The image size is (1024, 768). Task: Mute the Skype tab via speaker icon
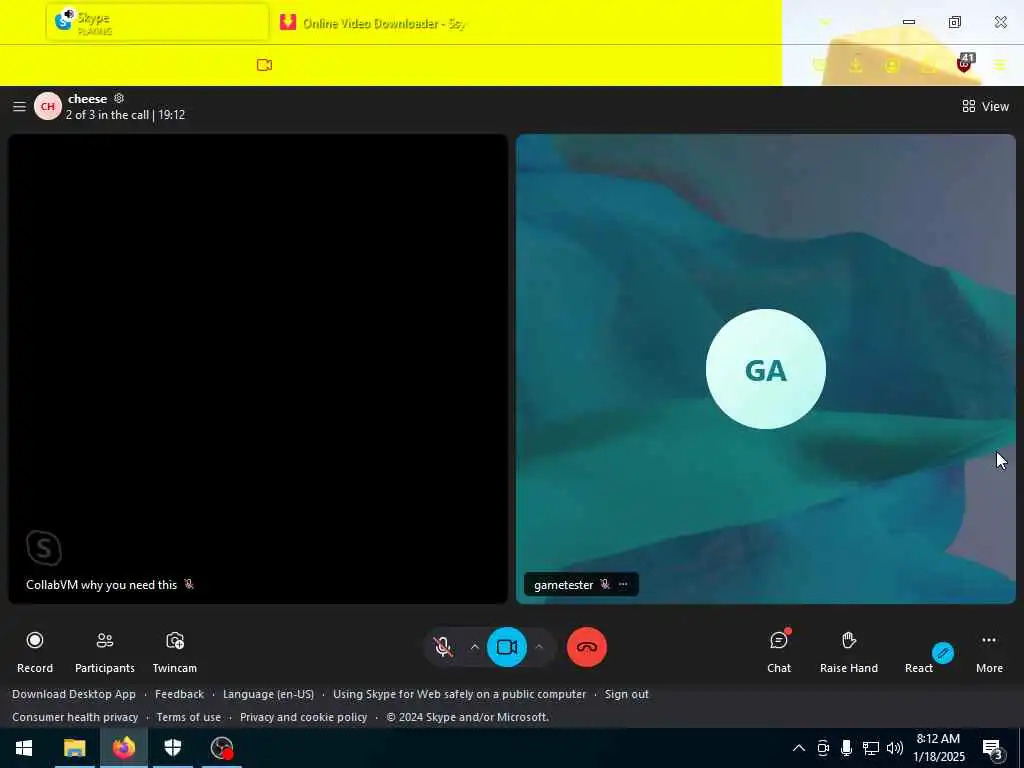point(69,14)
